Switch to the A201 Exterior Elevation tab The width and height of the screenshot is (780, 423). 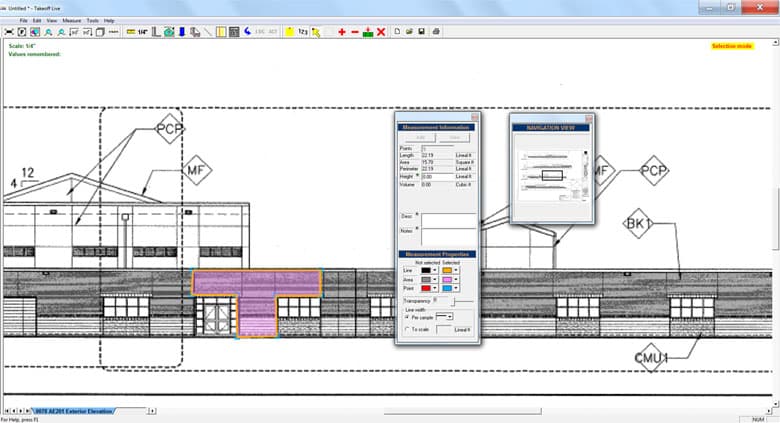tap(75, 411)
